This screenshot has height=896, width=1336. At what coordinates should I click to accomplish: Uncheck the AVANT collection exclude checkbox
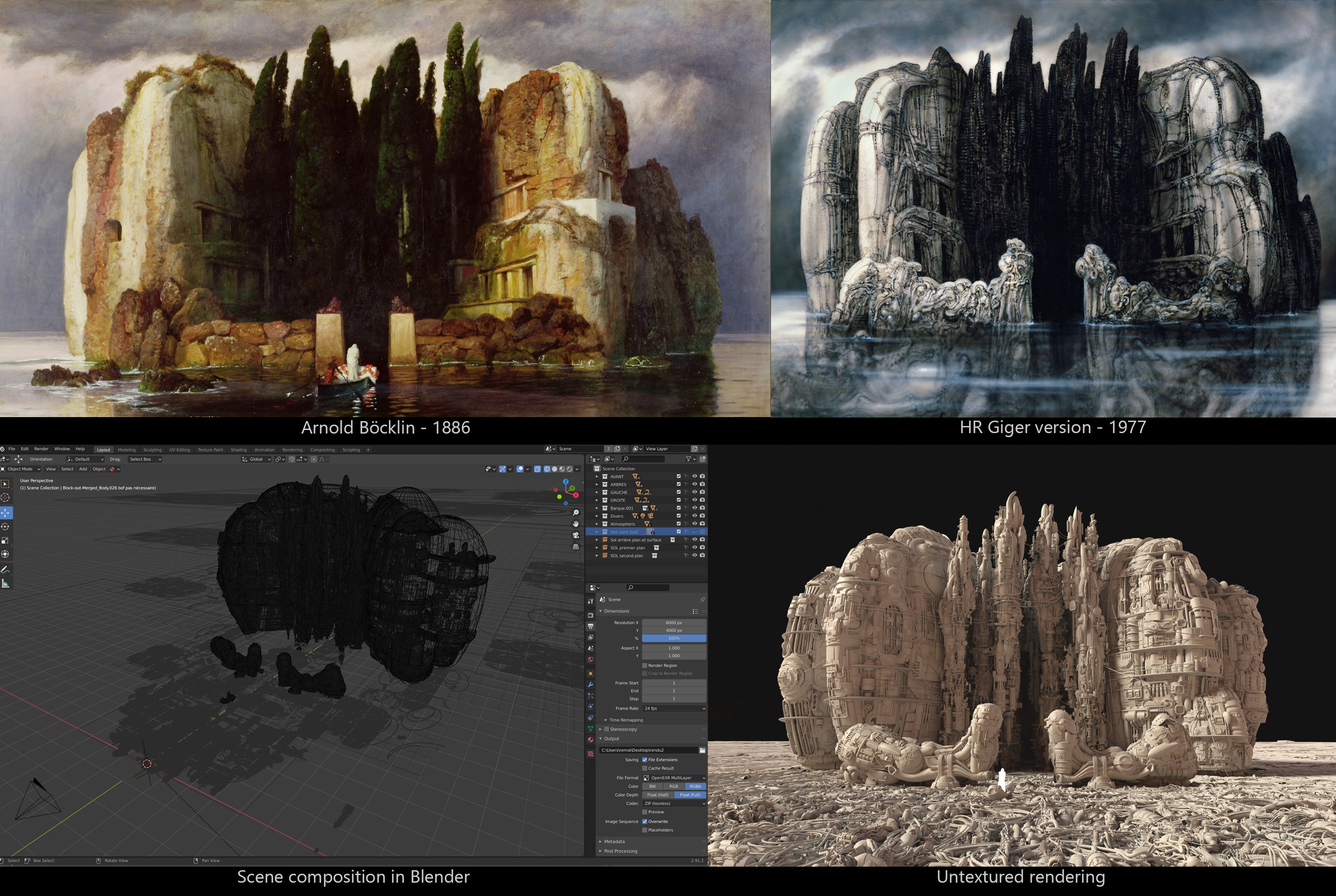(x=678, y=477)
